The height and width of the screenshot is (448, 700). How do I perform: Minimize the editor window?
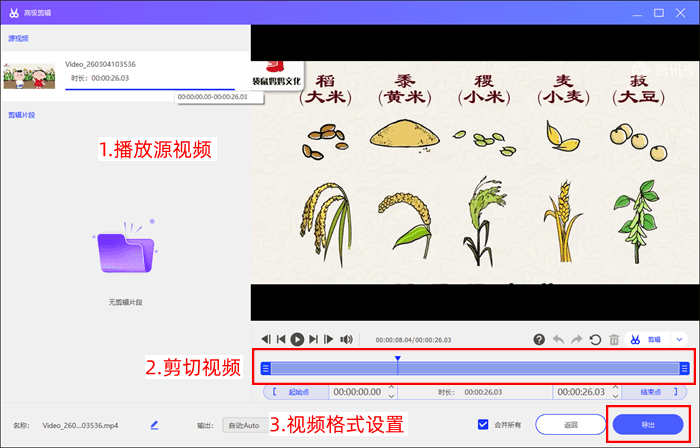637,13
